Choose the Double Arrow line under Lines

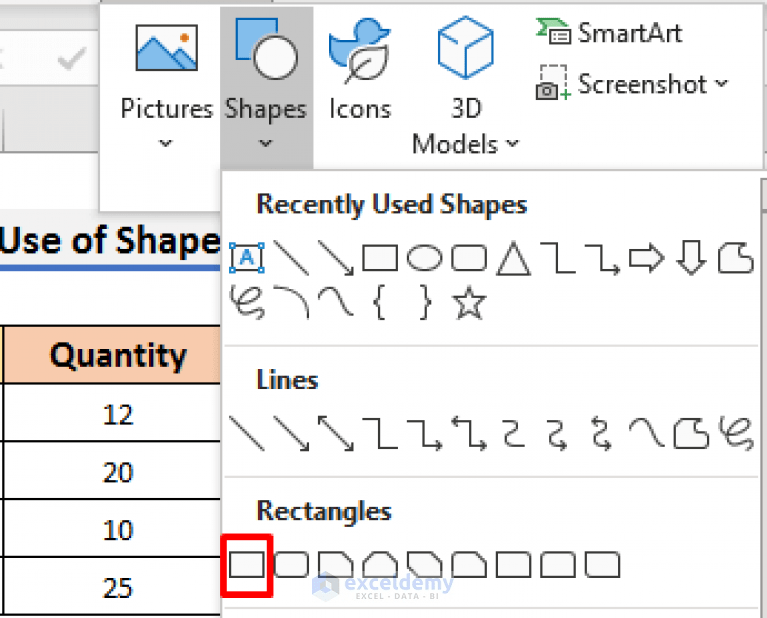336,433
